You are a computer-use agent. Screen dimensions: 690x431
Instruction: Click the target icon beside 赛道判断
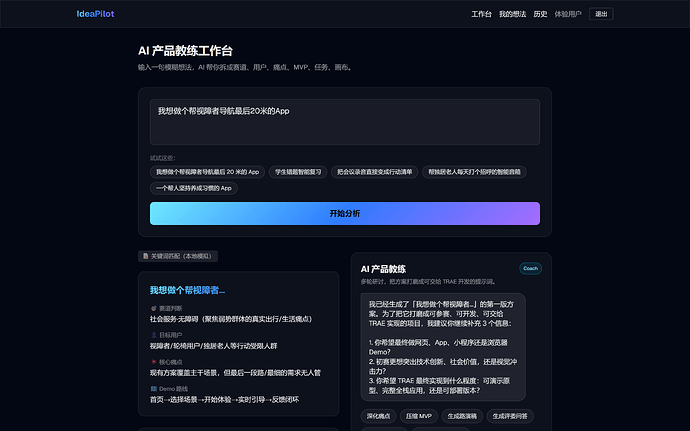154,308
